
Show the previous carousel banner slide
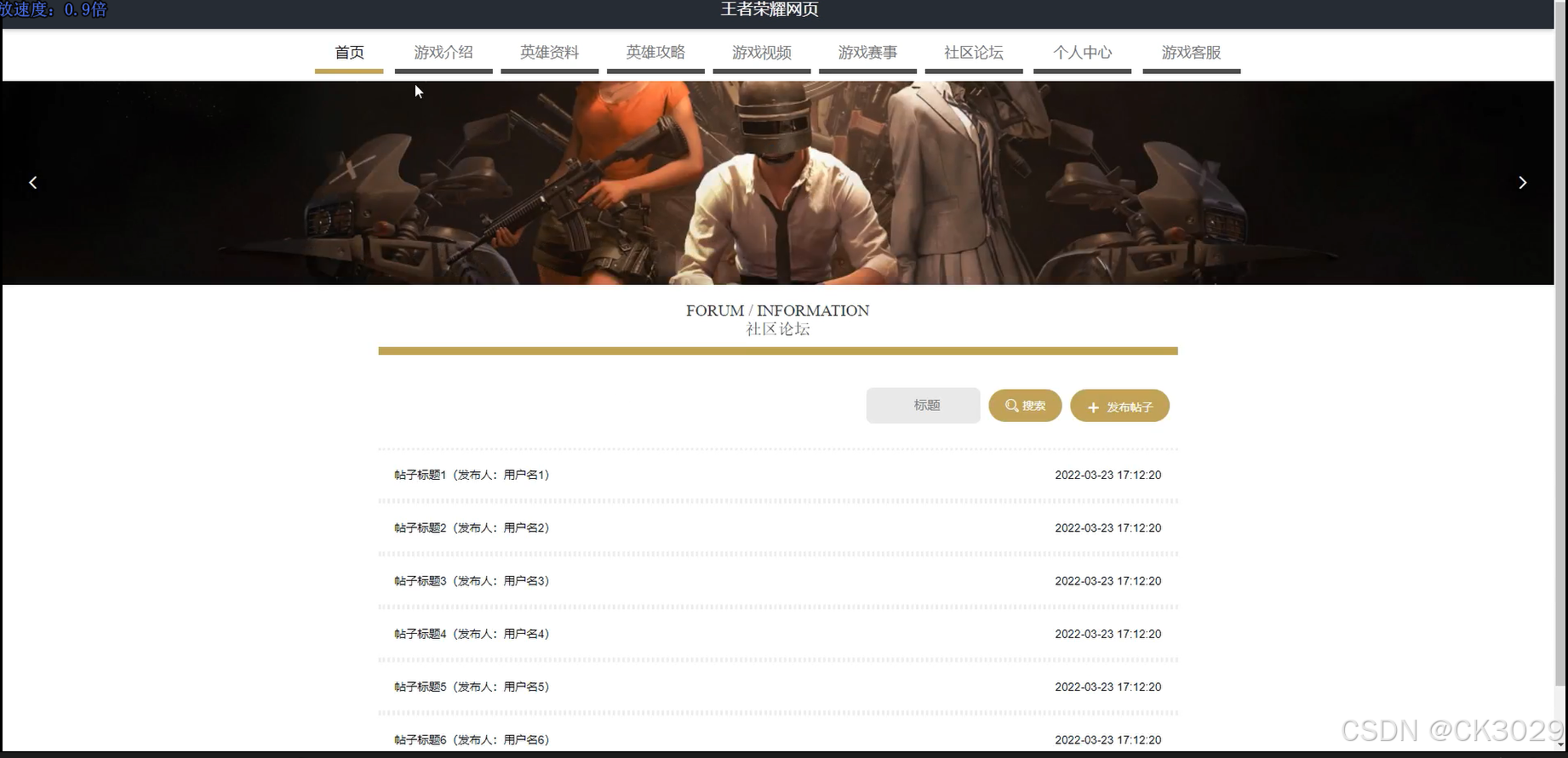coord(33,183)
